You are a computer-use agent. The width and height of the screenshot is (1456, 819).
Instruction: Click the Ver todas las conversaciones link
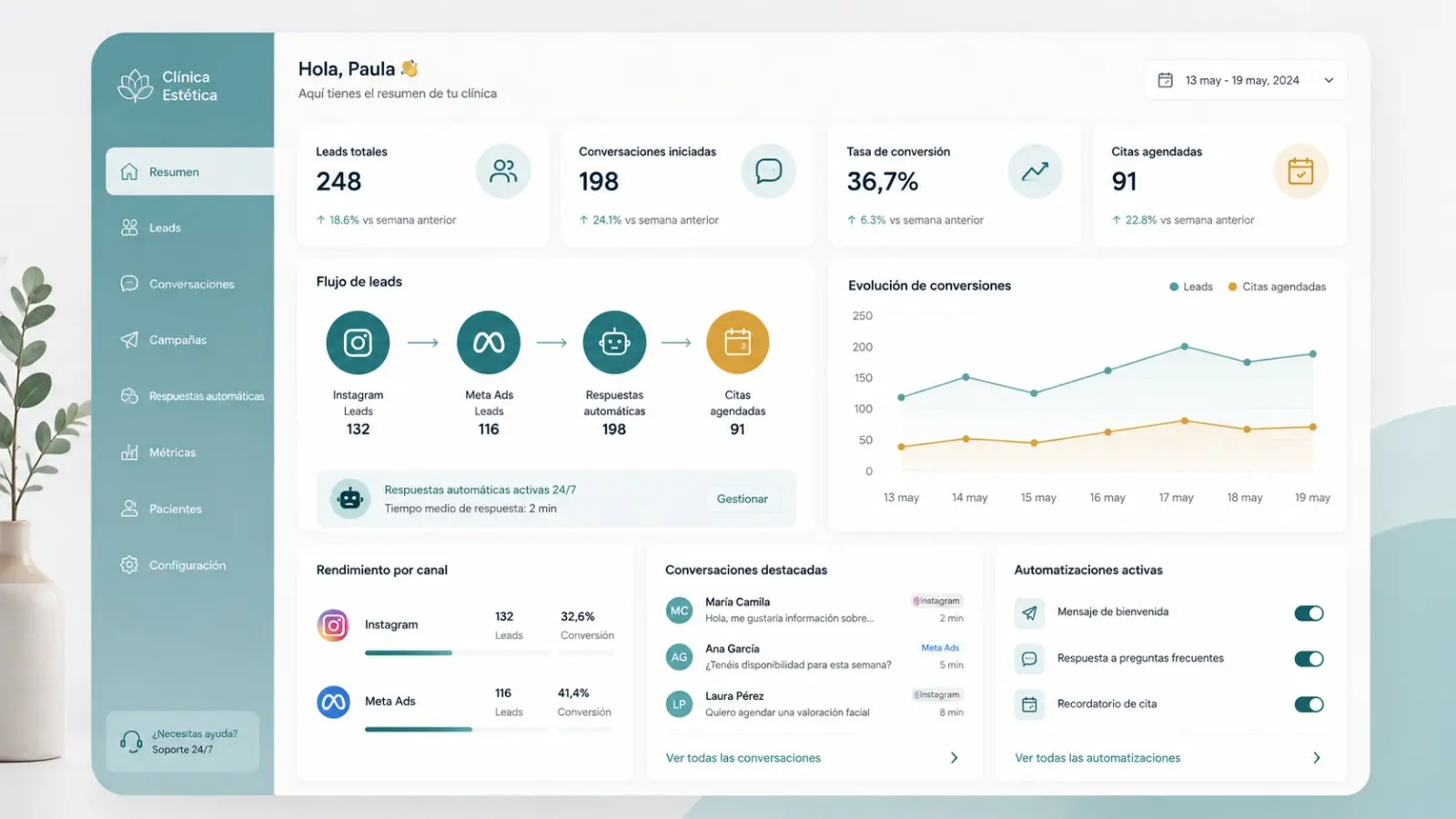[743, 758]
